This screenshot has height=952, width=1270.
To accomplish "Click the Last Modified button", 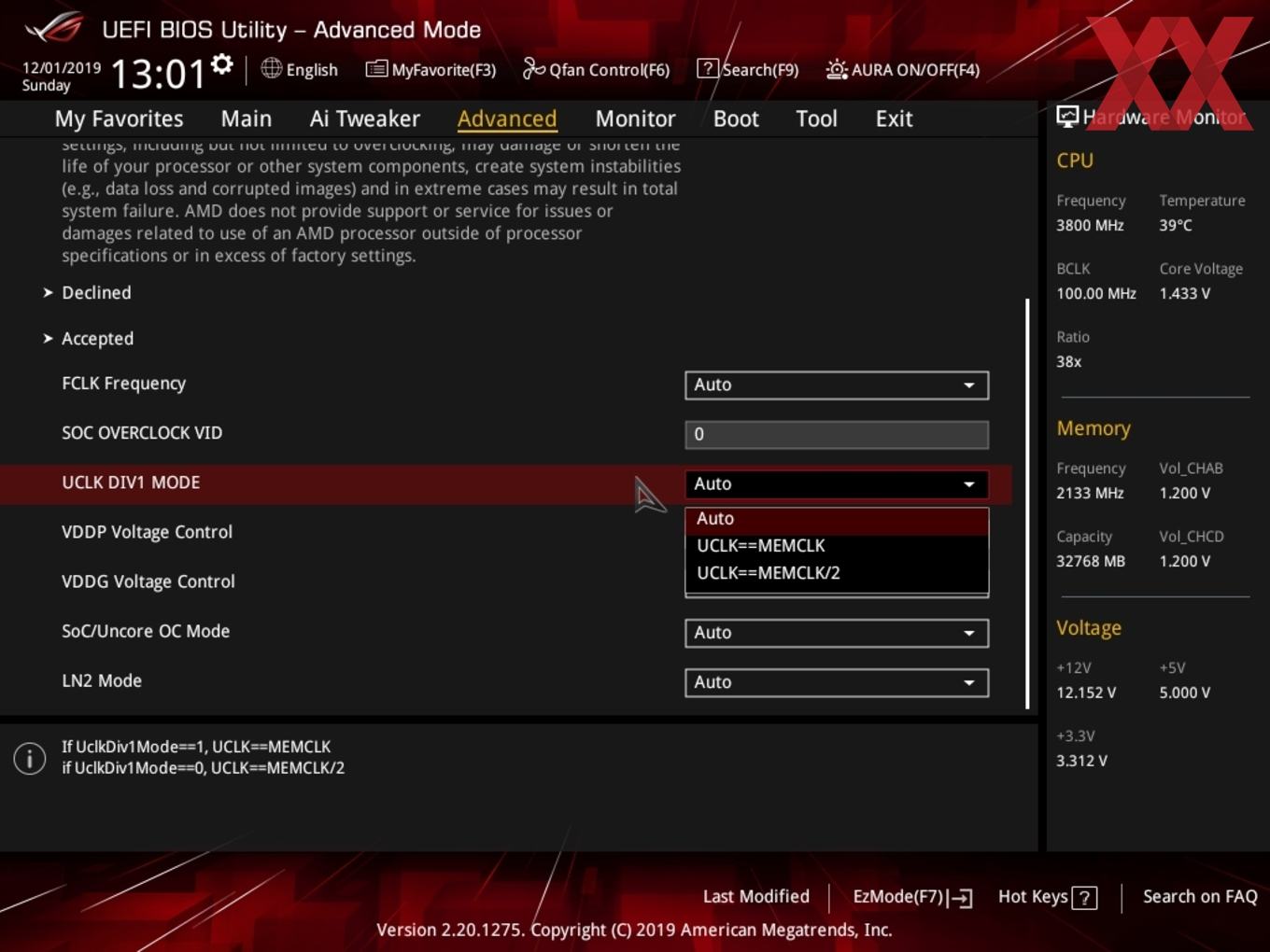I will [755, 897].
